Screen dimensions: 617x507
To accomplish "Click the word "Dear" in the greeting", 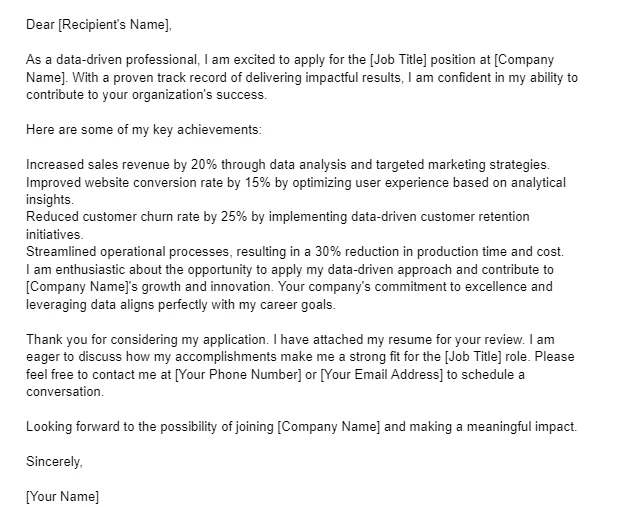I will click(42, 23).
